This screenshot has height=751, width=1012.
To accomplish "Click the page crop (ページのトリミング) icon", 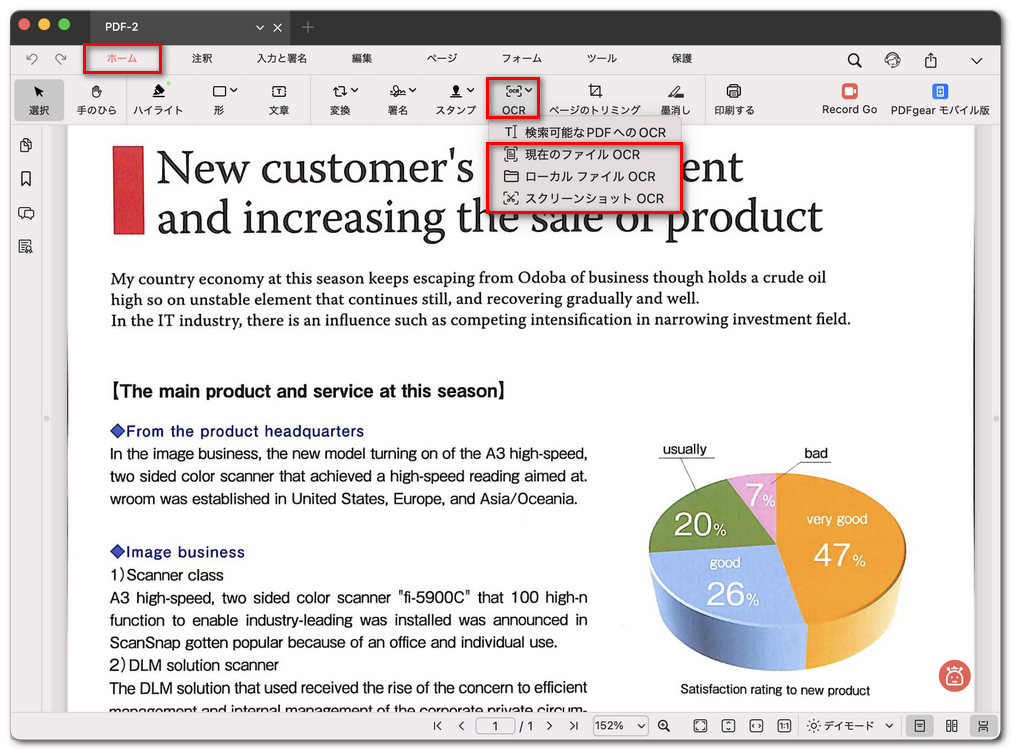I will (x=594, y=99).
